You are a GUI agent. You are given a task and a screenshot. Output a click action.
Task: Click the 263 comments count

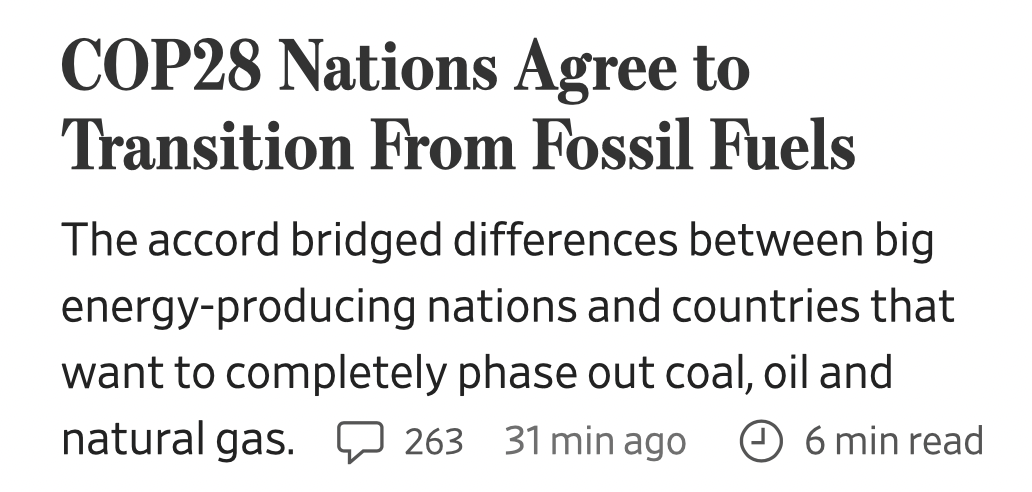(x=434, y=441)
